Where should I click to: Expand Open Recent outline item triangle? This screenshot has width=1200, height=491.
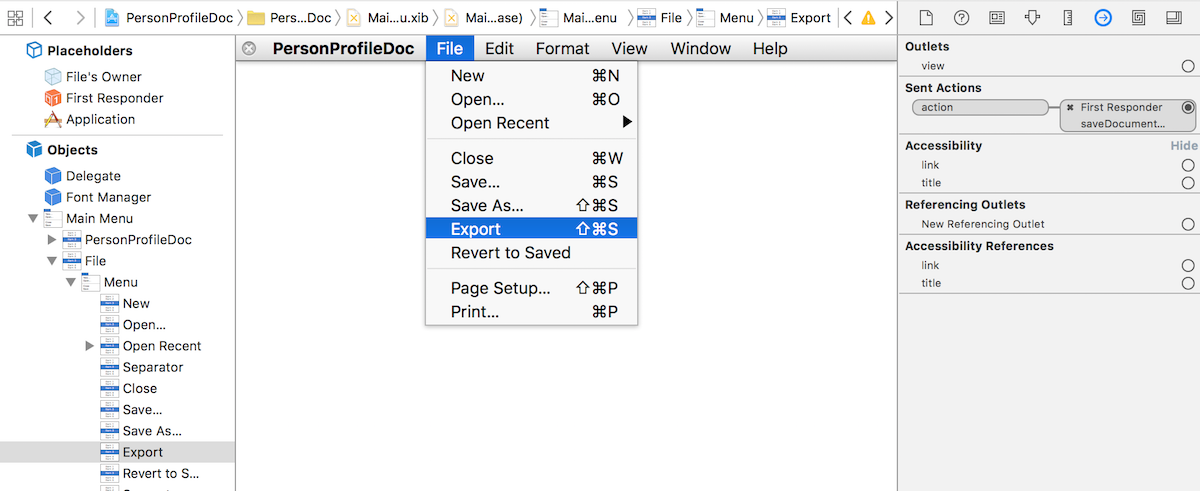pos(90,346)
